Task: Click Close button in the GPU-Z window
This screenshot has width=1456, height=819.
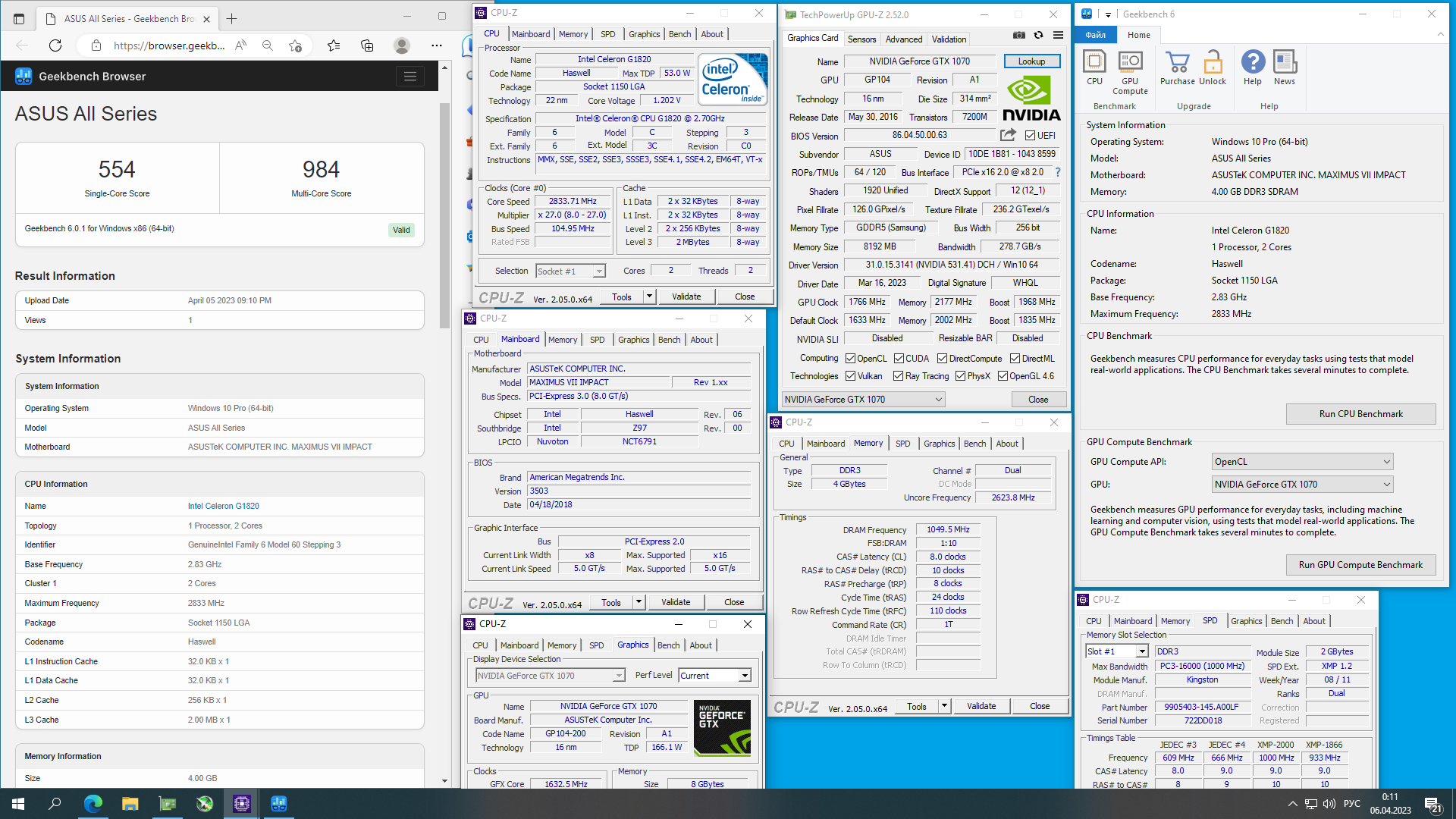Action: point(1038,400)
